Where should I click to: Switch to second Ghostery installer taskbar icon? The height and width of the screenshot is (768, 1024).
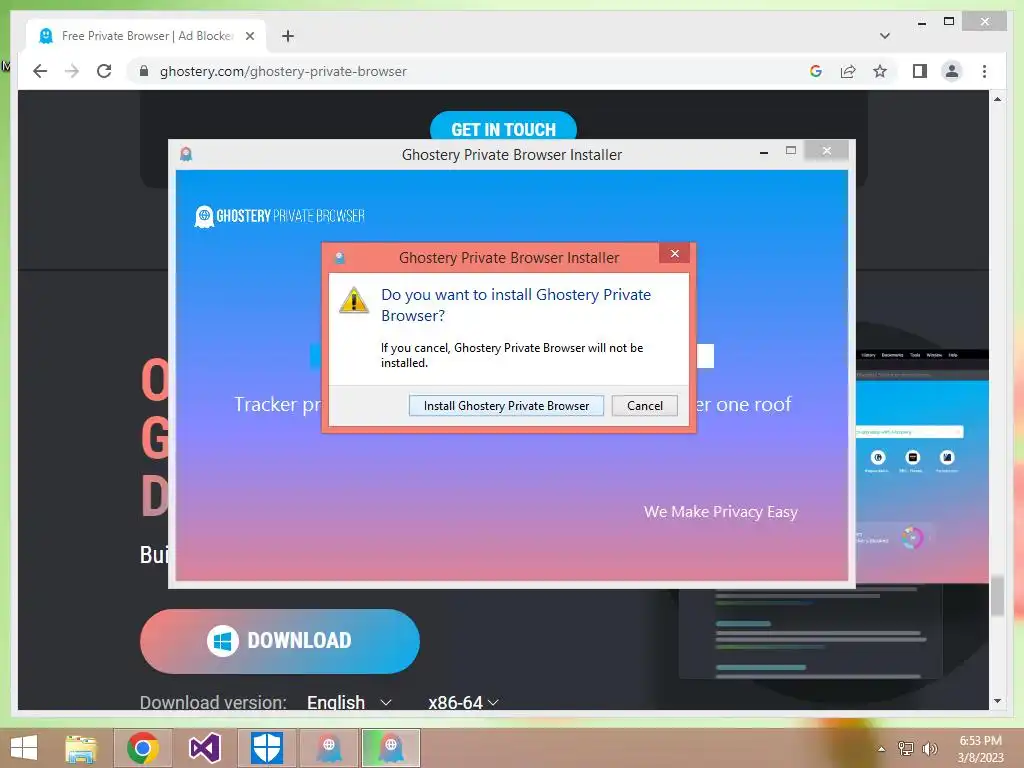[x=391, y=748]
